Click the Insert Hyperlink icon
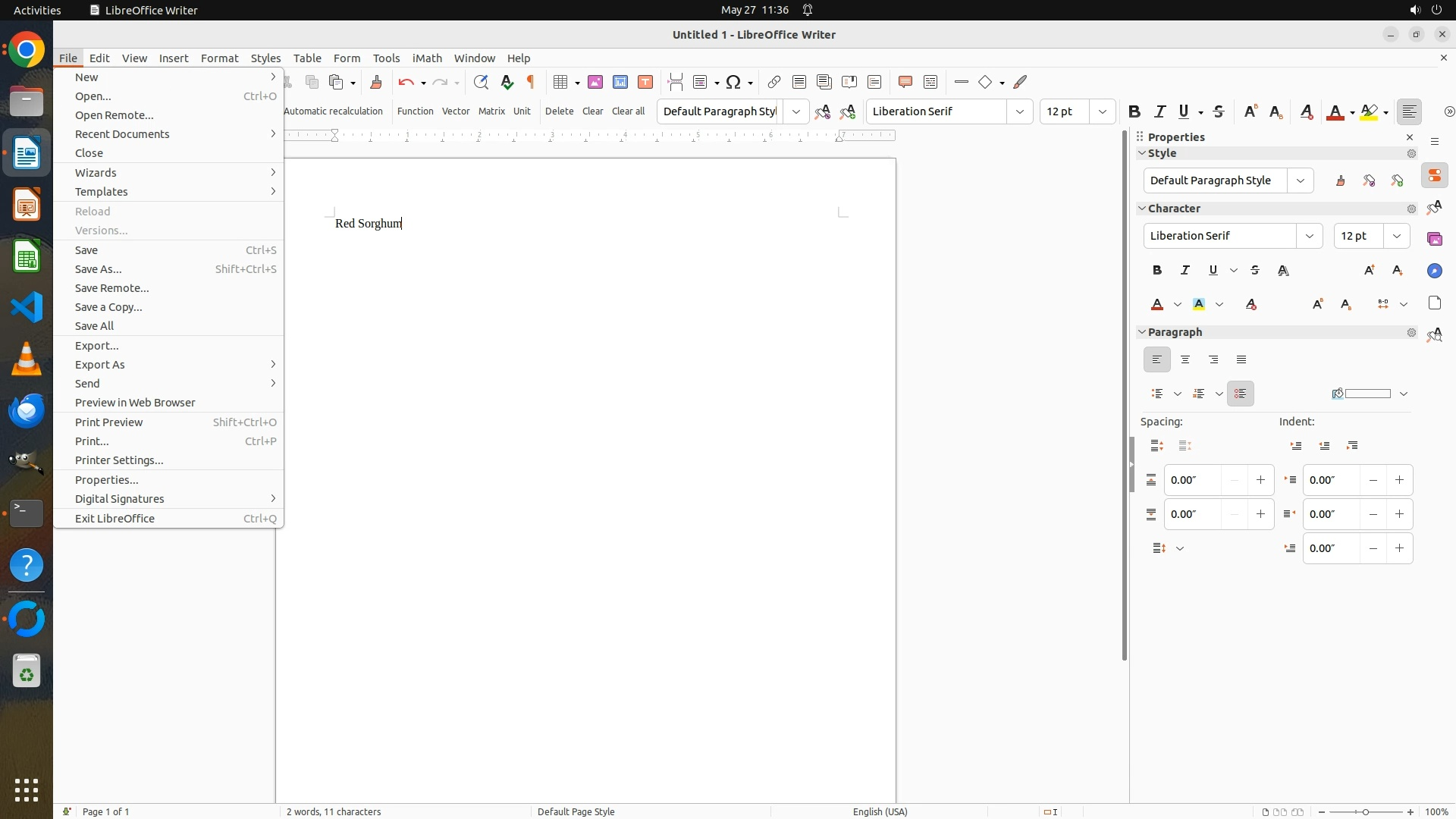Screen dimensions: 1456x819 coord(773,82)
